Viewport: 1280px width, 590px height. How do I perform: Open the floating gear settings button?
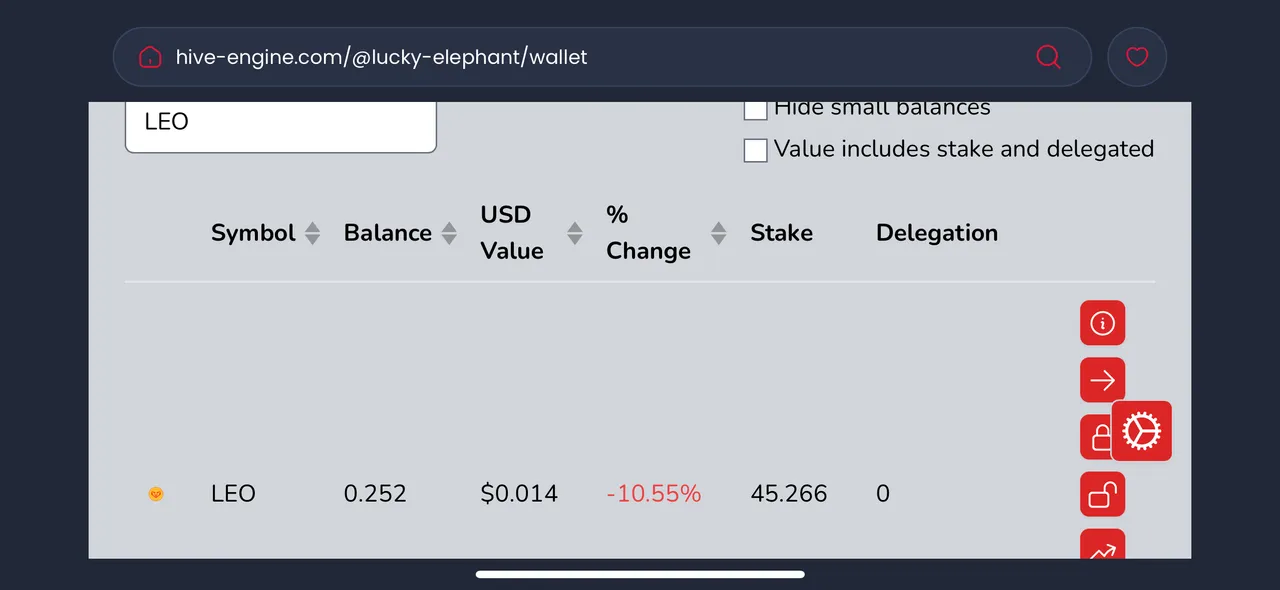(1142, 431)
